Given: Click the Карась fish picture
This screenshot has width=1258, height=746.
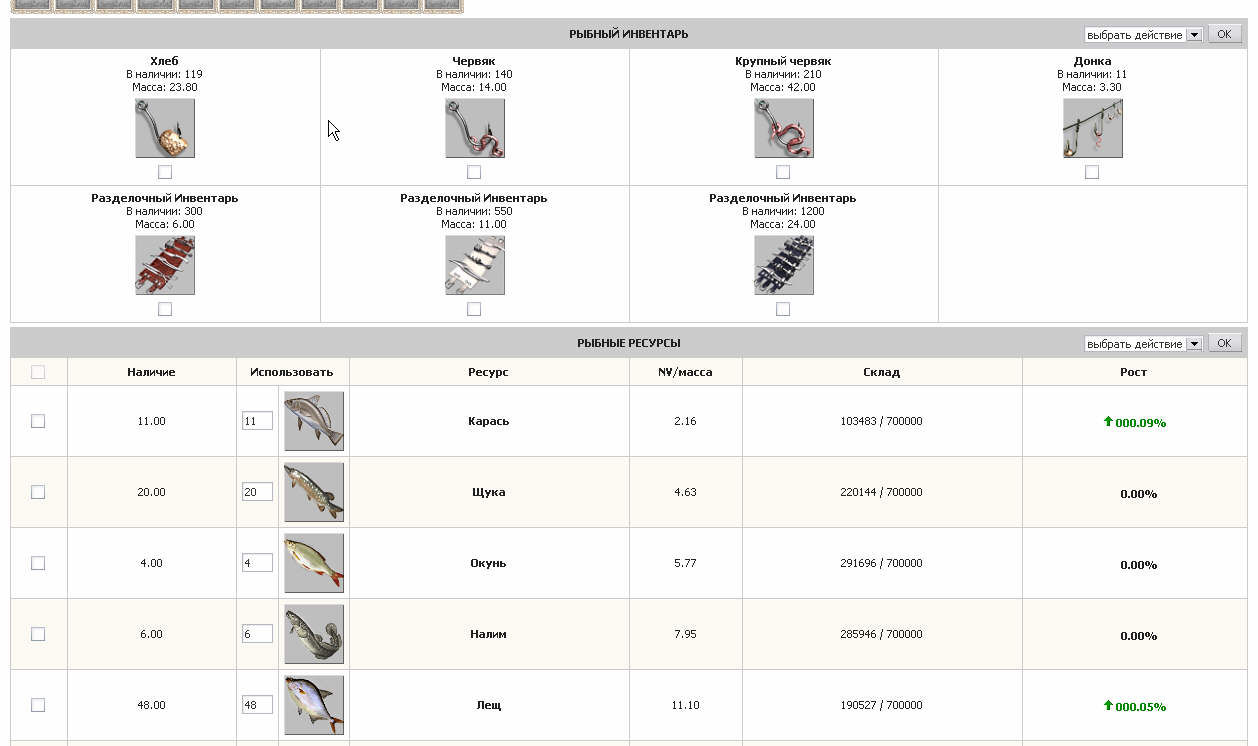Looking at the screenshot, I should (314, 421).
